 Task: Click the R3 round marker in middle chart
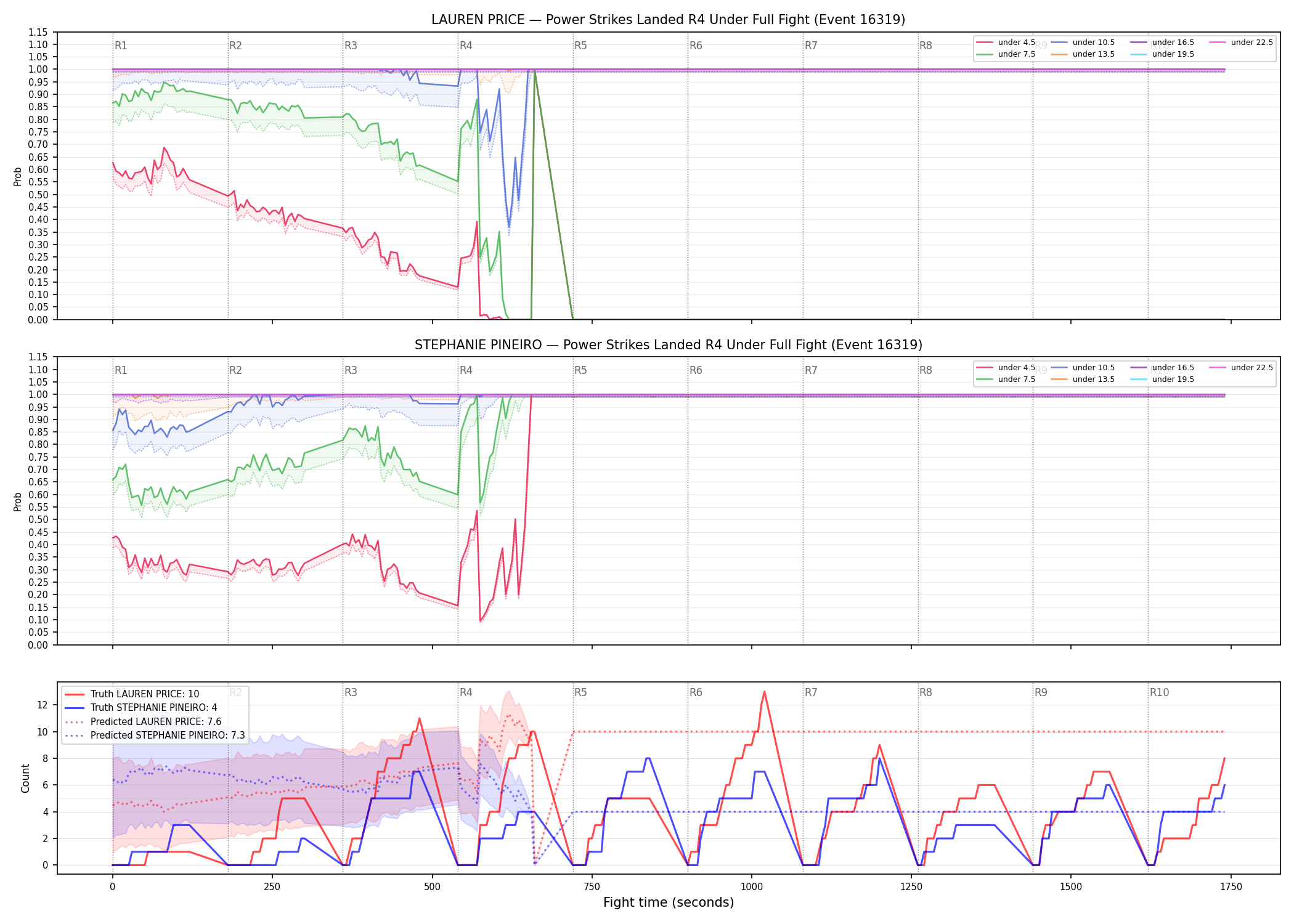[351, 370]
